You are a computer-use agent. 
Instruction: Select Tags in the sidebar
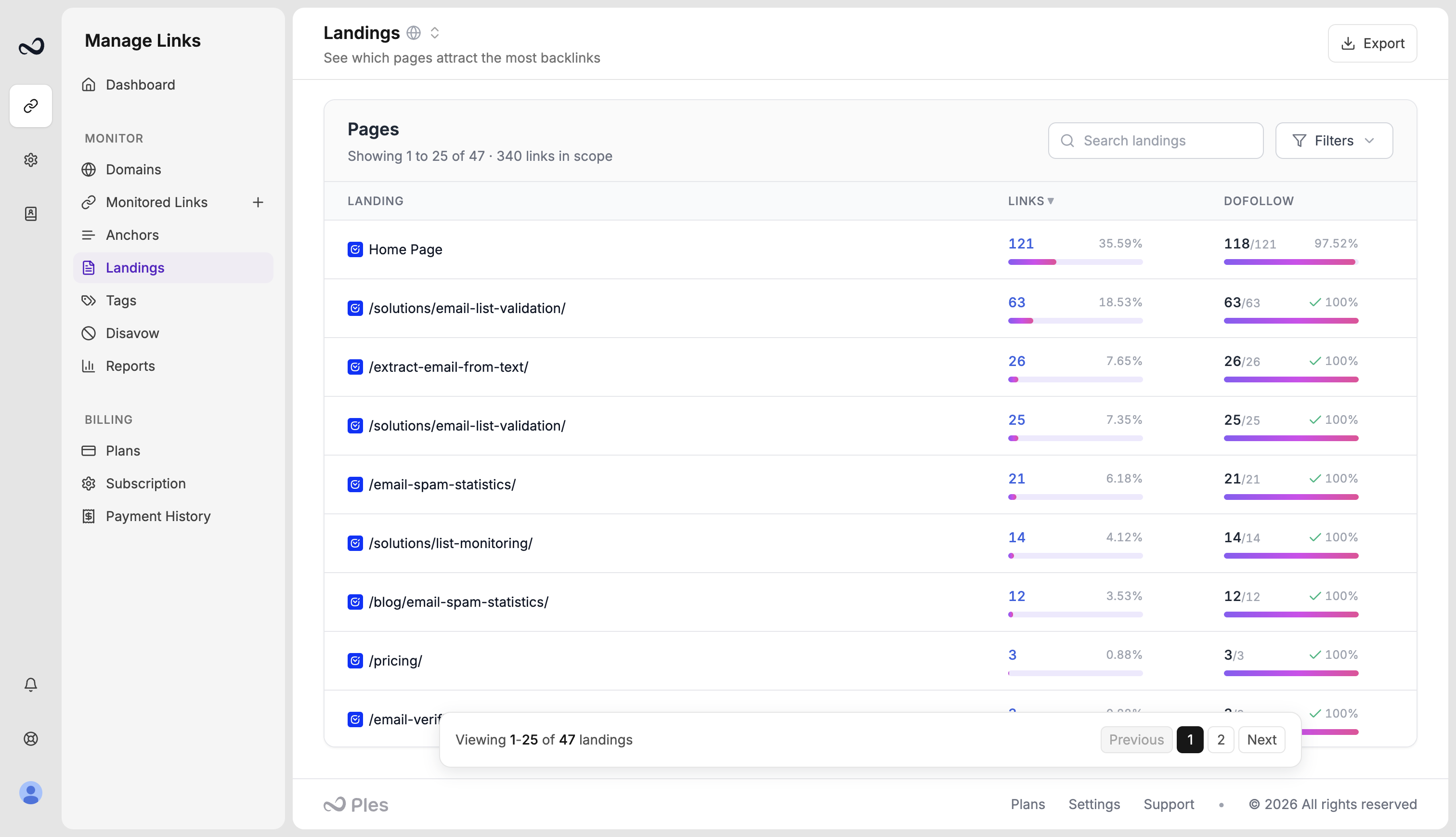[x=173, y=301]
